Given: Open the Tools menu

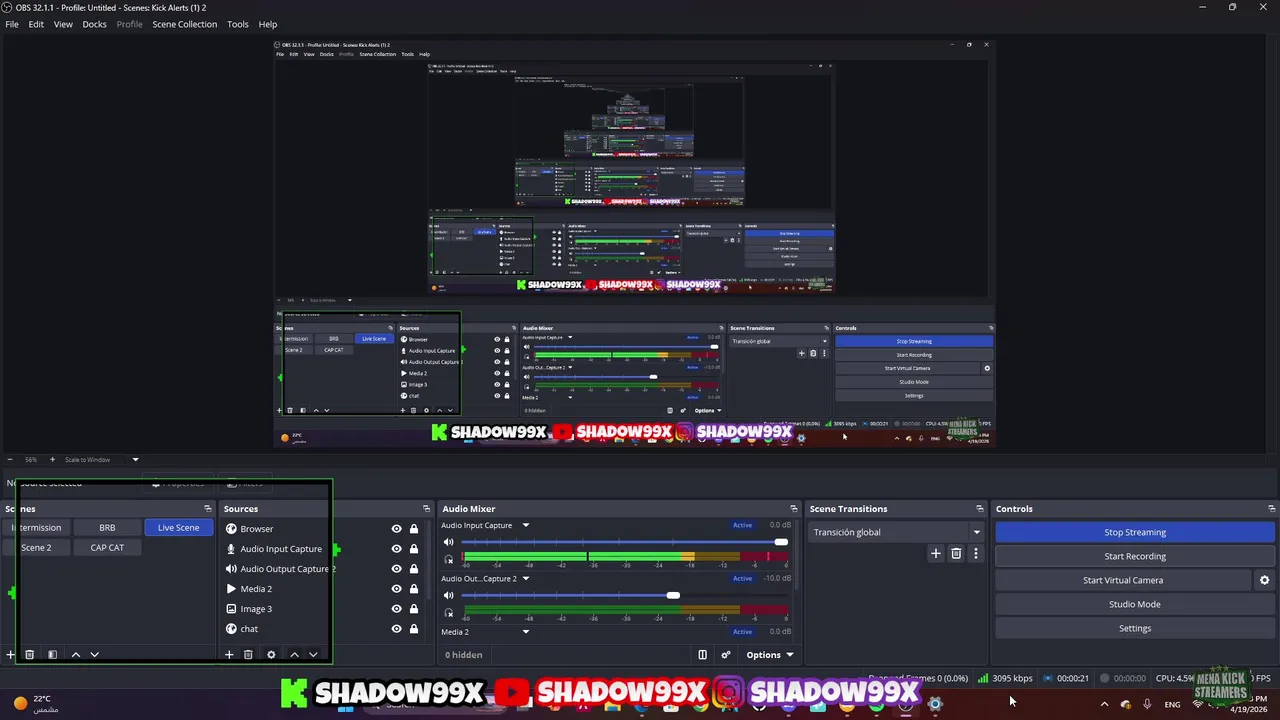Looking at the screenshot, I should (238, 24).
